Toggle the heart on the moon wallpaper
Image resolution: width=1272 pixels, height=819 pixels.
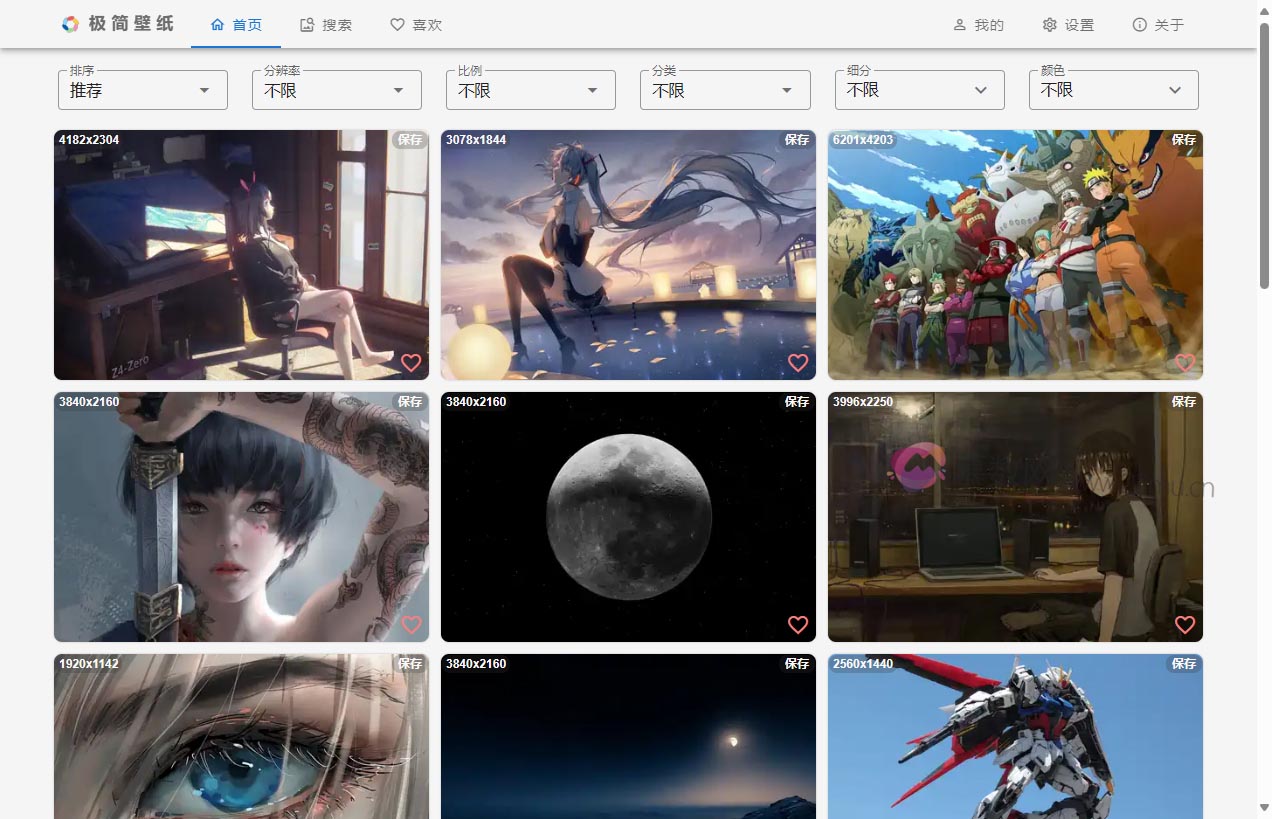coord(798,624)
